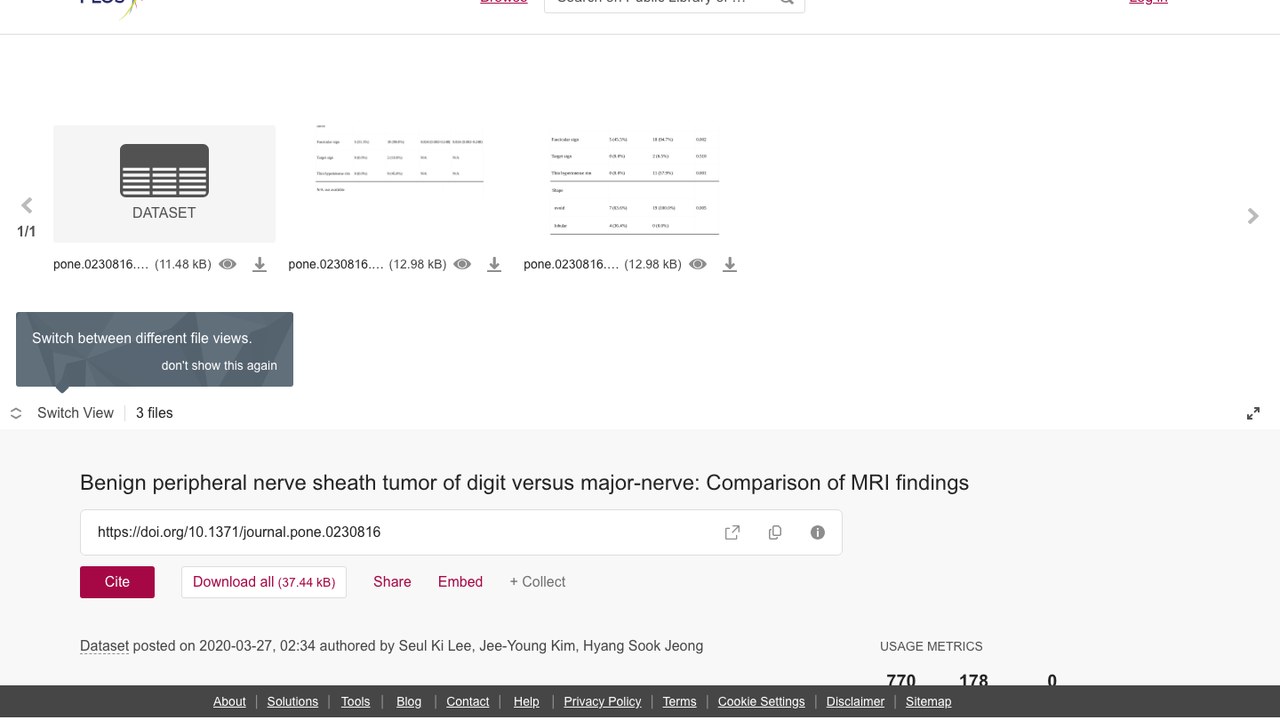This screenshot has width=1280, height=720.
Task: Click the Dataset type label
Action: coord(104,646)
